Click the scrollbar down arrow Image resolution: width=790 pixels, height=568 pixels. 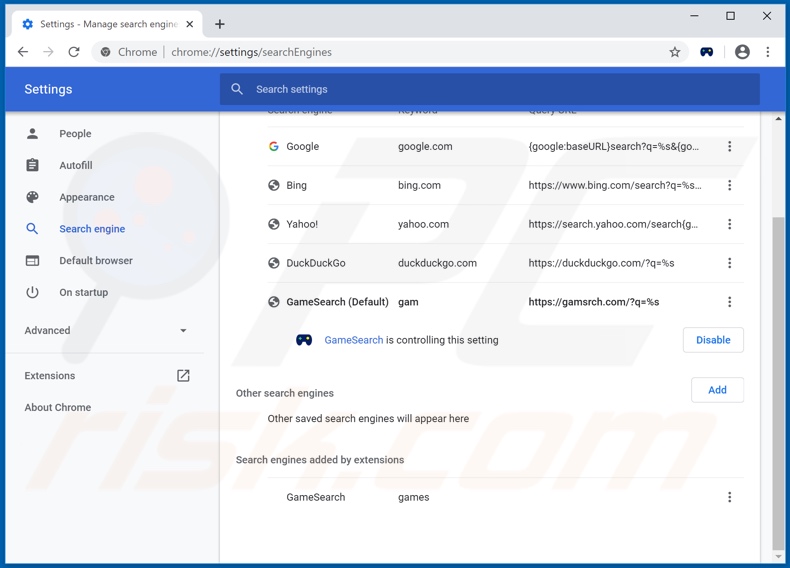pos(778,556)
